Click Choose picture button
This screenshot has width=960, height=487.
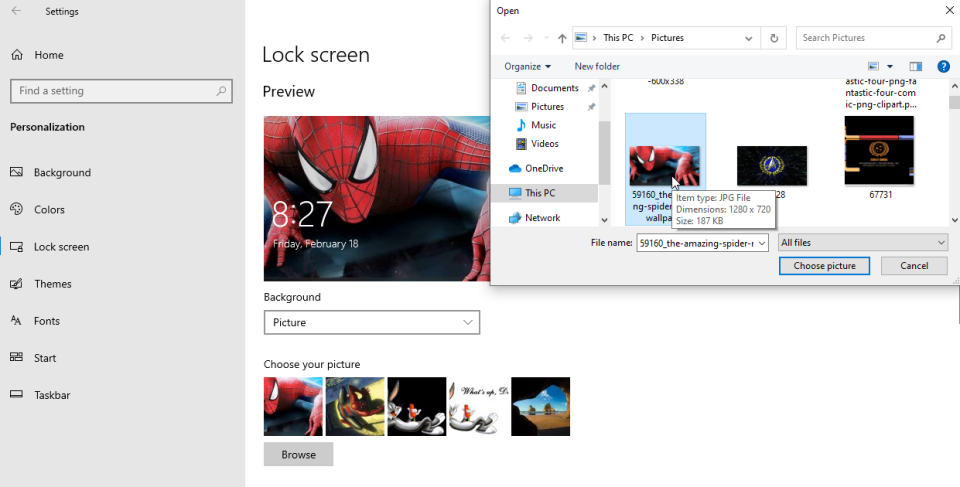824,266
